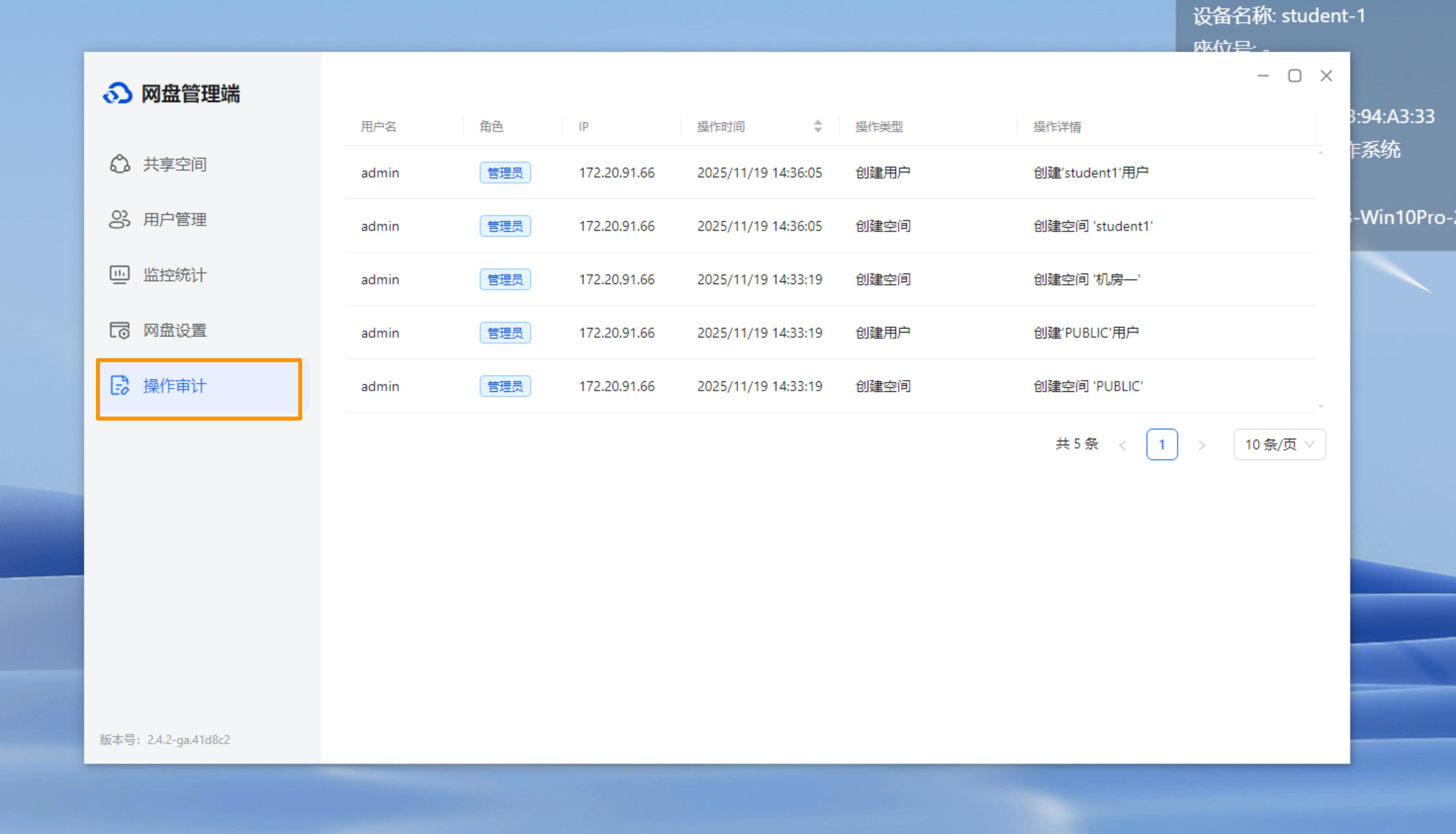
Task: Open the 10 条/页 page size dropdown
Action: tap(1279, 445)
